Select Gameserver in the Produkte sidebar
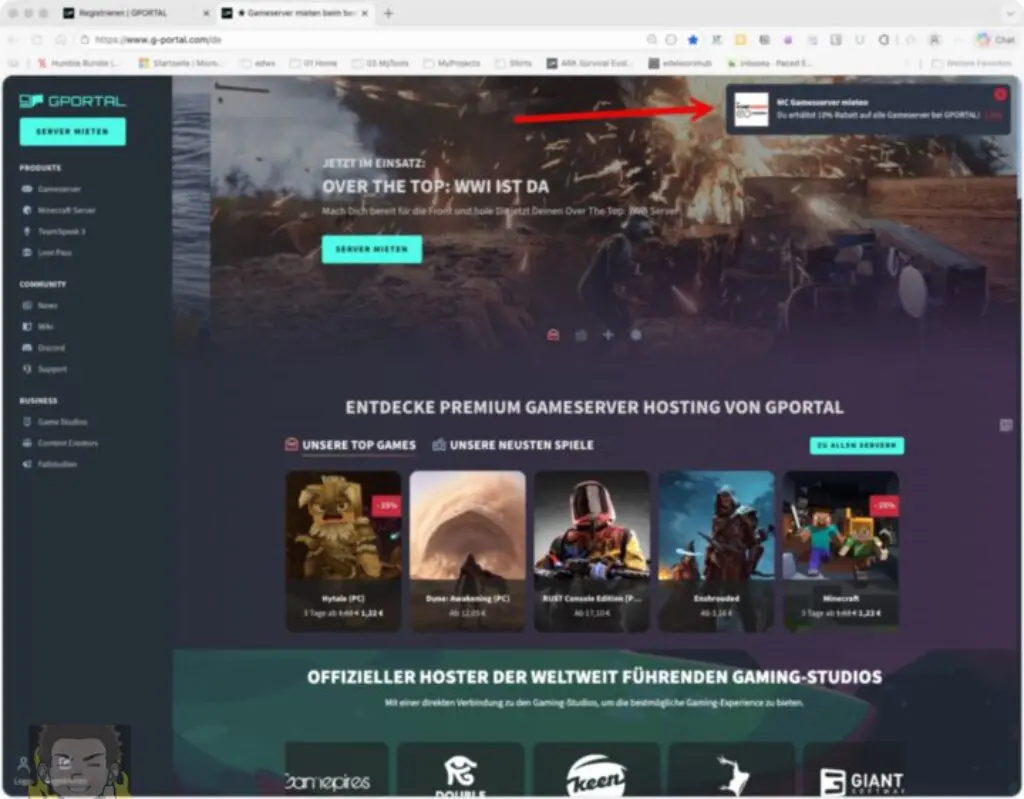Viewport: 1024px width, 799px height. 60,189
